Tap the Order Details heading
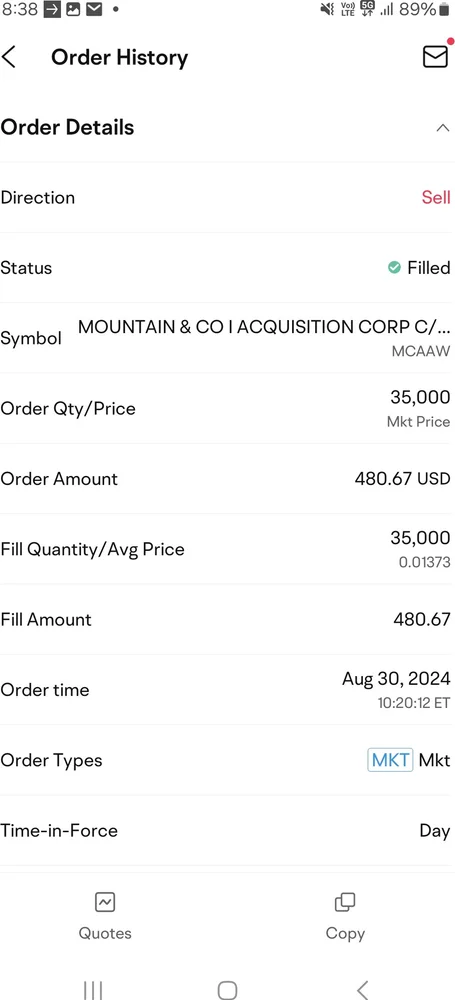 point(67,128)
